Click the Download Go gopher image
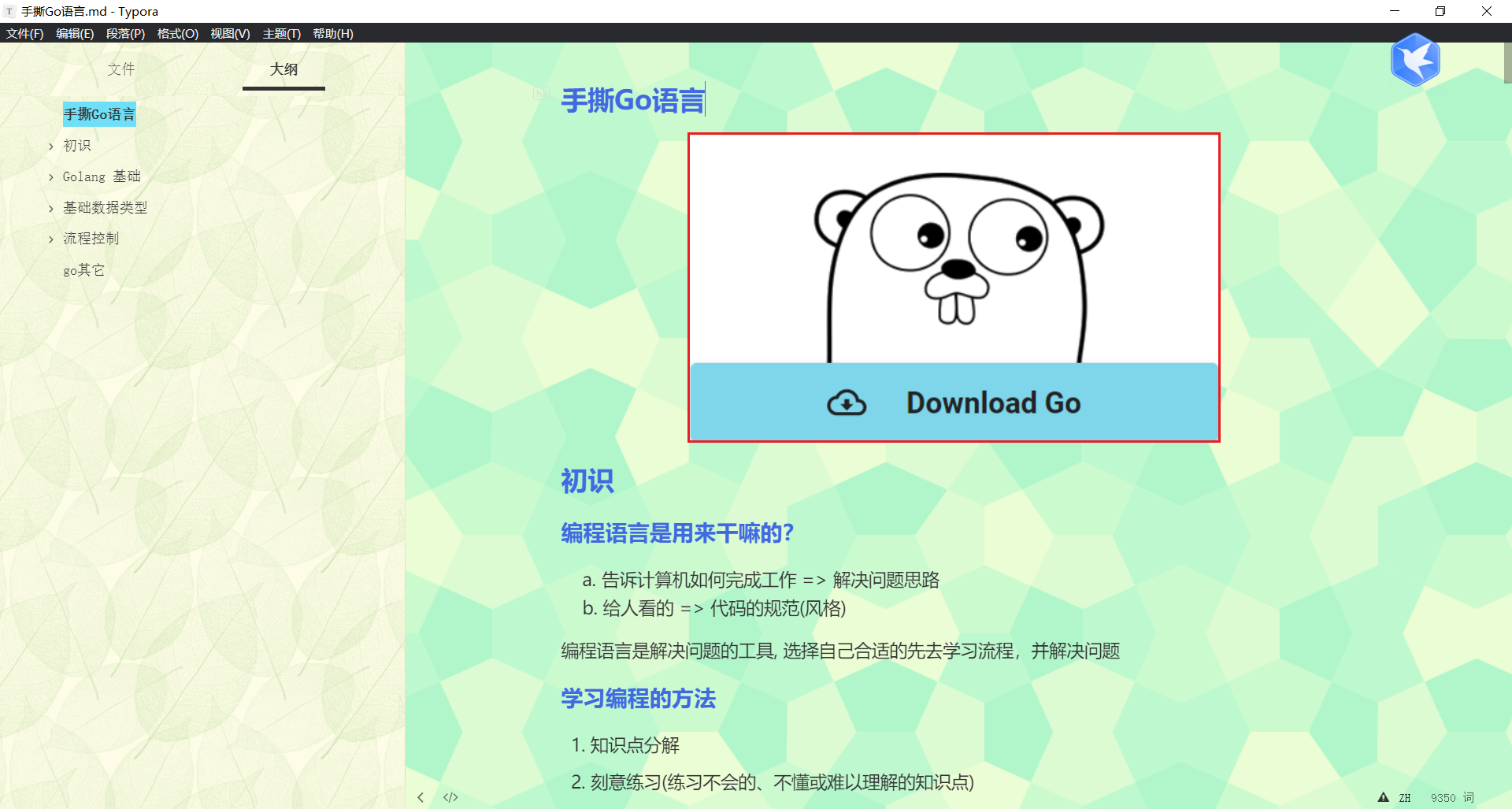Viewport: 1512px width, 809px height. [x=954, y=288]
